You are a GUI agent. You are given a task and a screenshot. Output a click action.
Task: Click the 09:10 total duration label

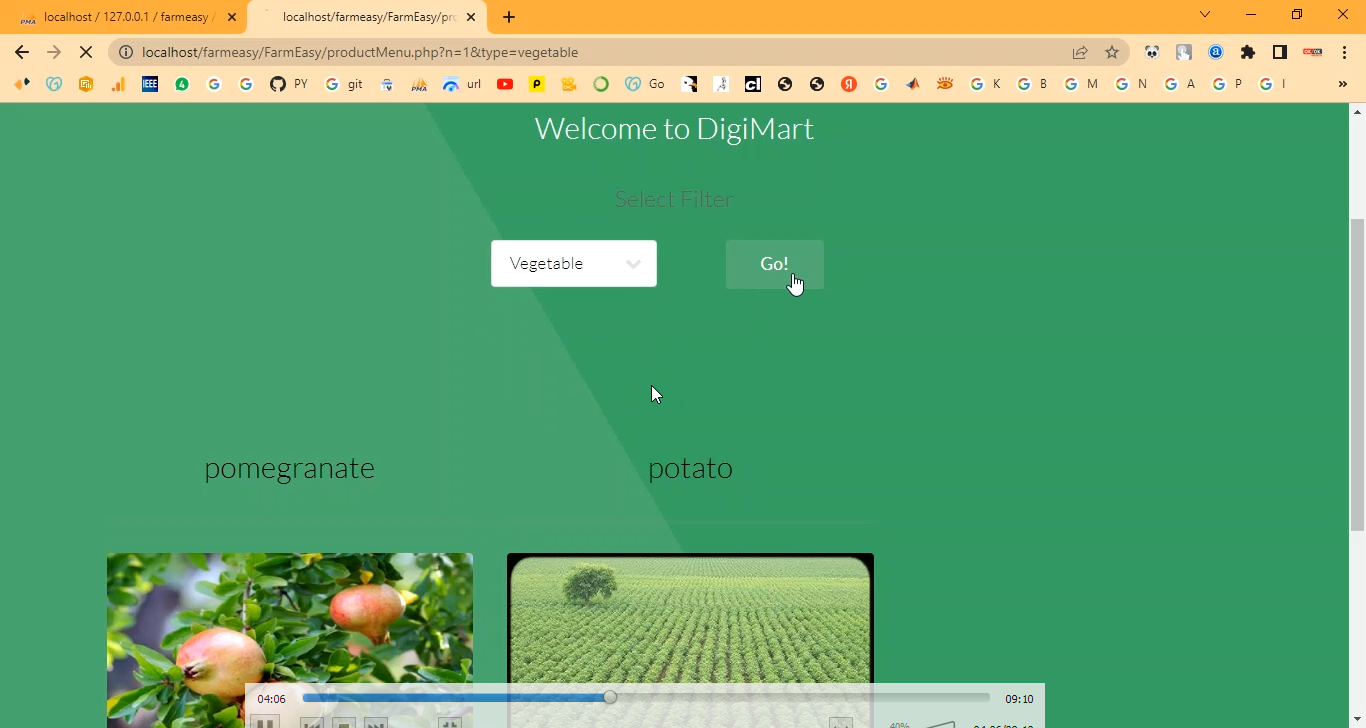(x=1019, y=699)
